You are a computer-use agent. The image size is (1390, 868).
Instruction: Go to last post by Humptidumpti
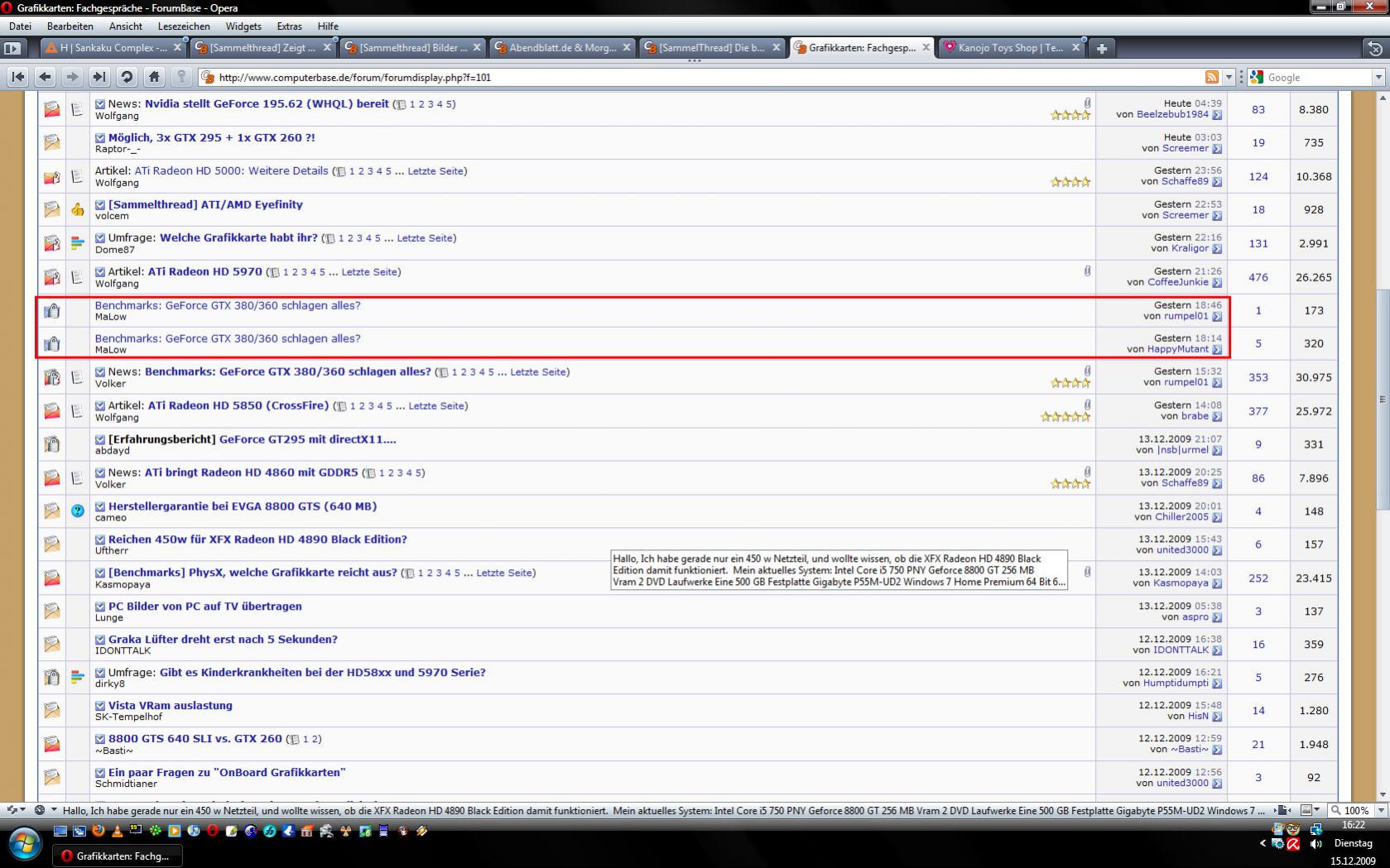[x=1217, y=683]
